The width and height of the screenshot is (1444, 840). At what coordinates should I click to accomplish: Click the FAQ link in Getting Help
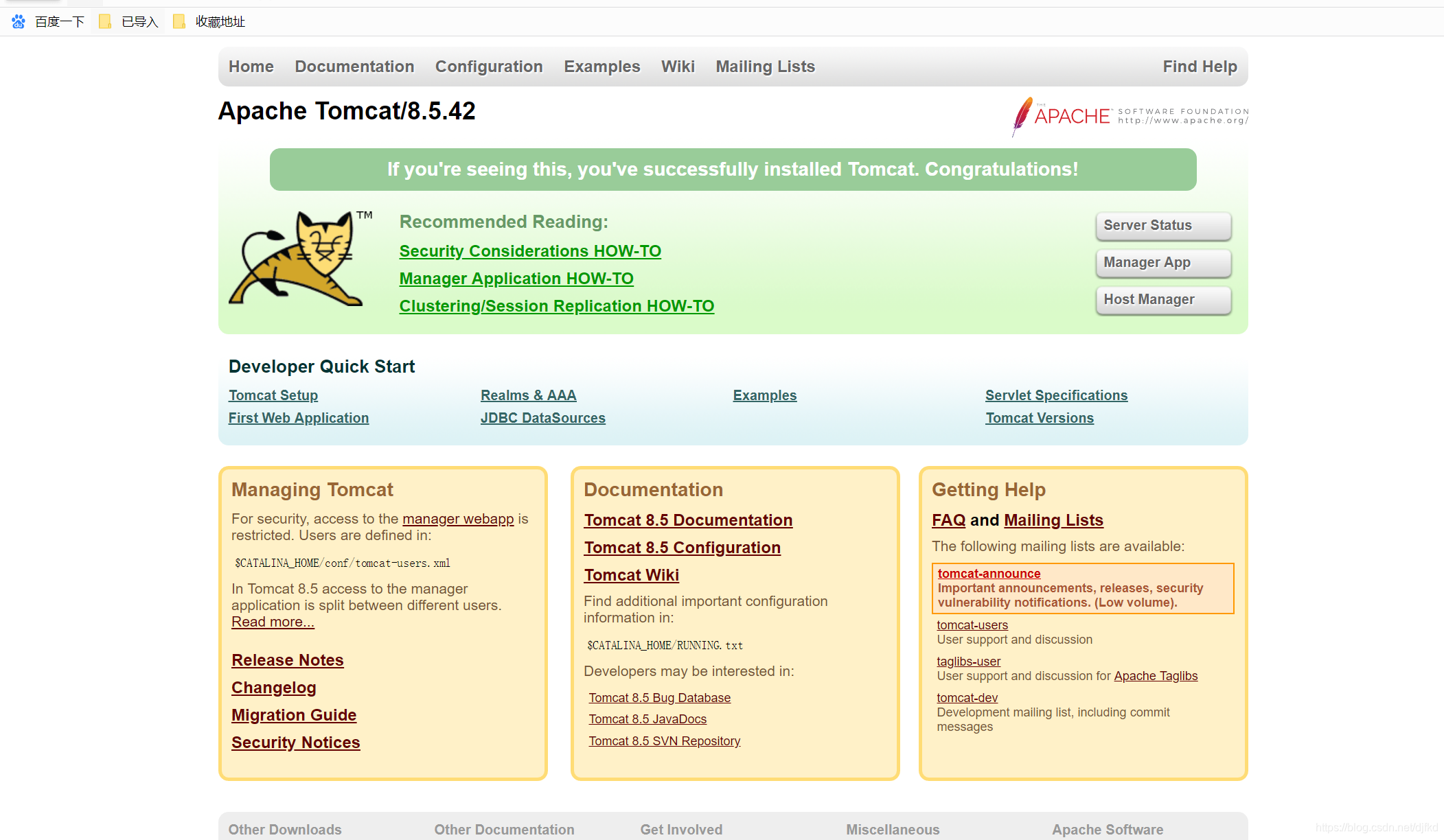(949, 520)
